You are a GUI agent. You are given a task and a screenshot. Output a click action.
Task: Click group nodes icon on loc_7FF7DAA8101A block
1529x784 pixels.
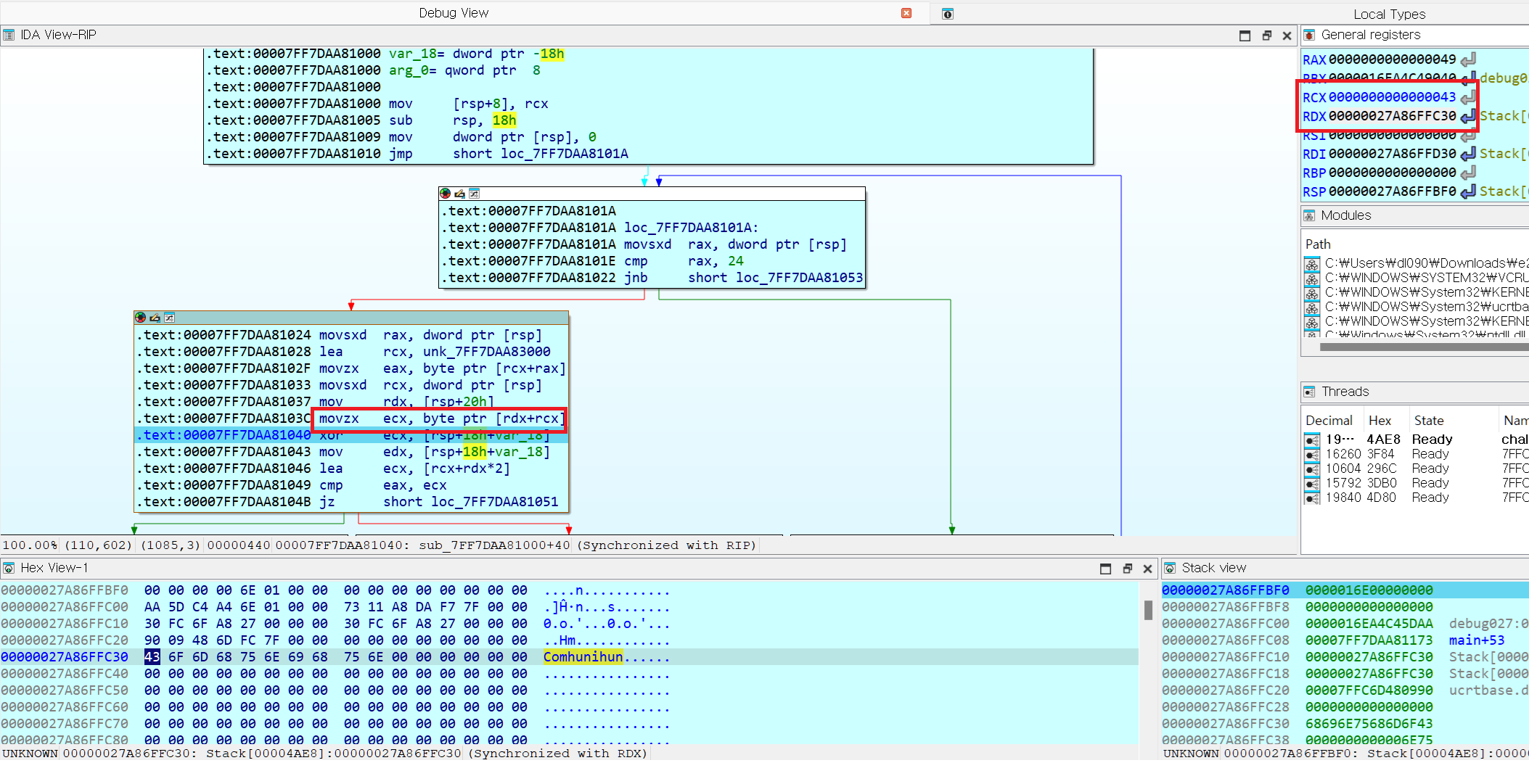[x=474, y=194]
